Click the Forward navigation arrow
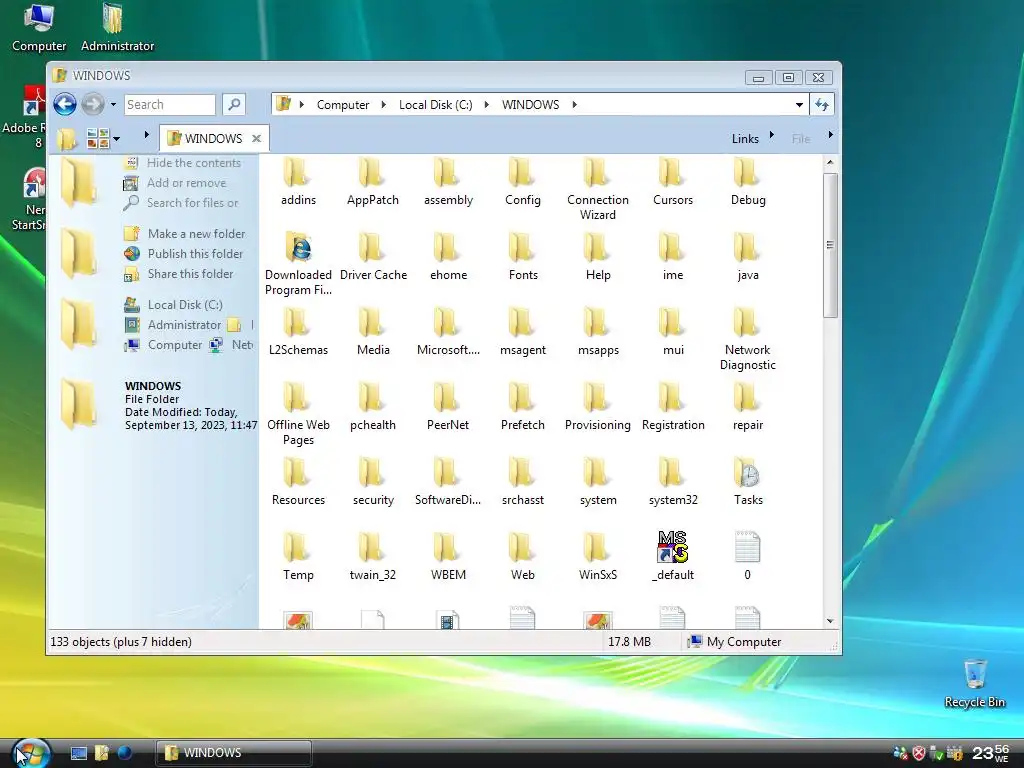The height and width of the screenshot is (768, 1024). click(93, 104)
